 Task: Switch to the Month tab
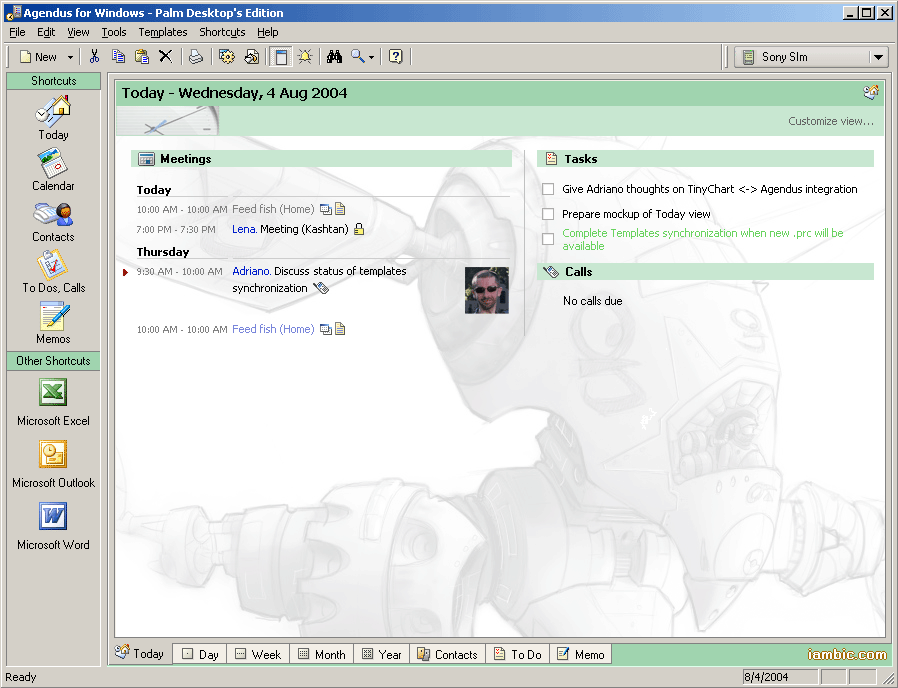[322, 654]
